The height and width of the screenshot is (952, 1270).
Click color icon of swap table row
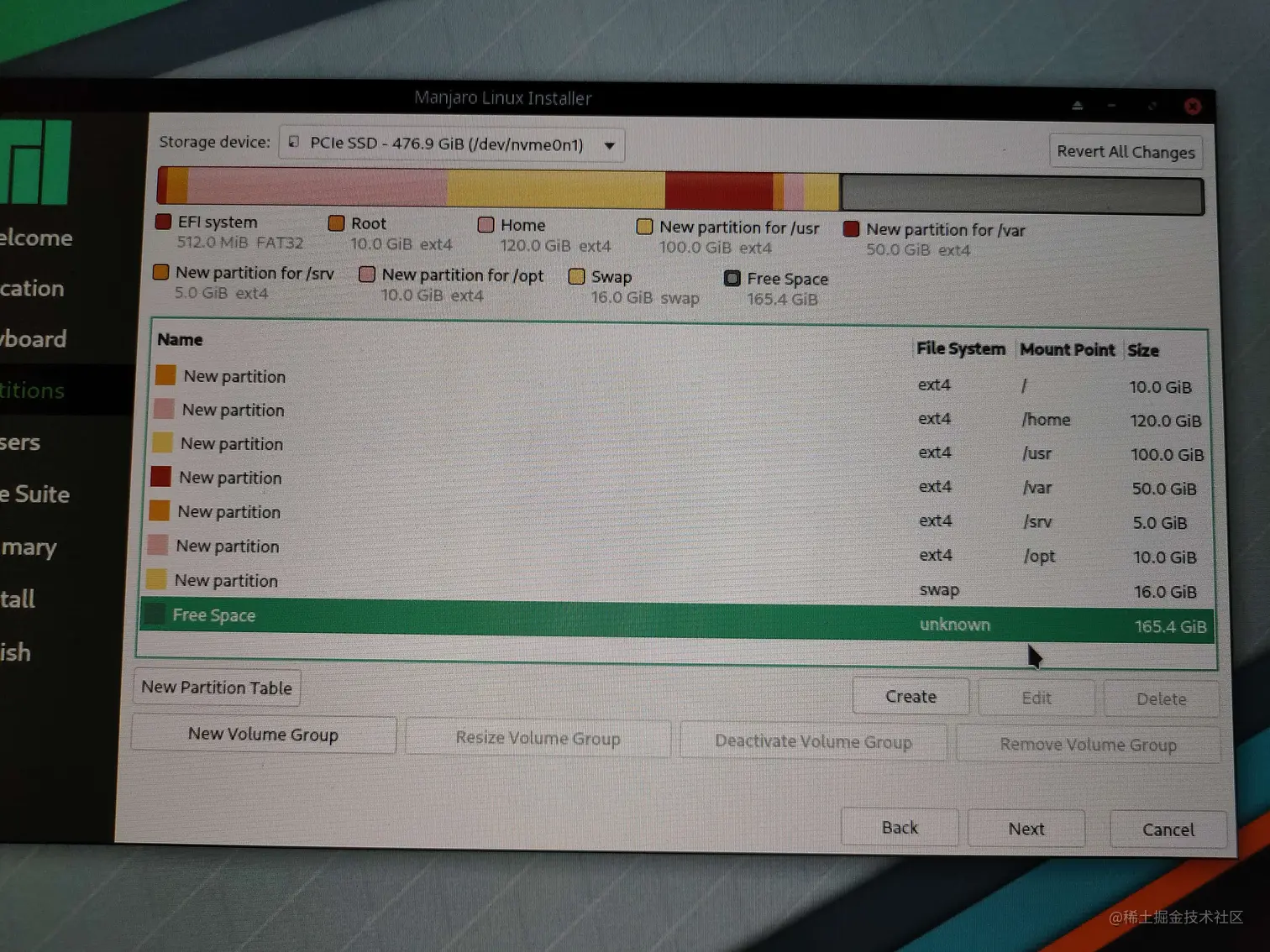tap(156, 579)
